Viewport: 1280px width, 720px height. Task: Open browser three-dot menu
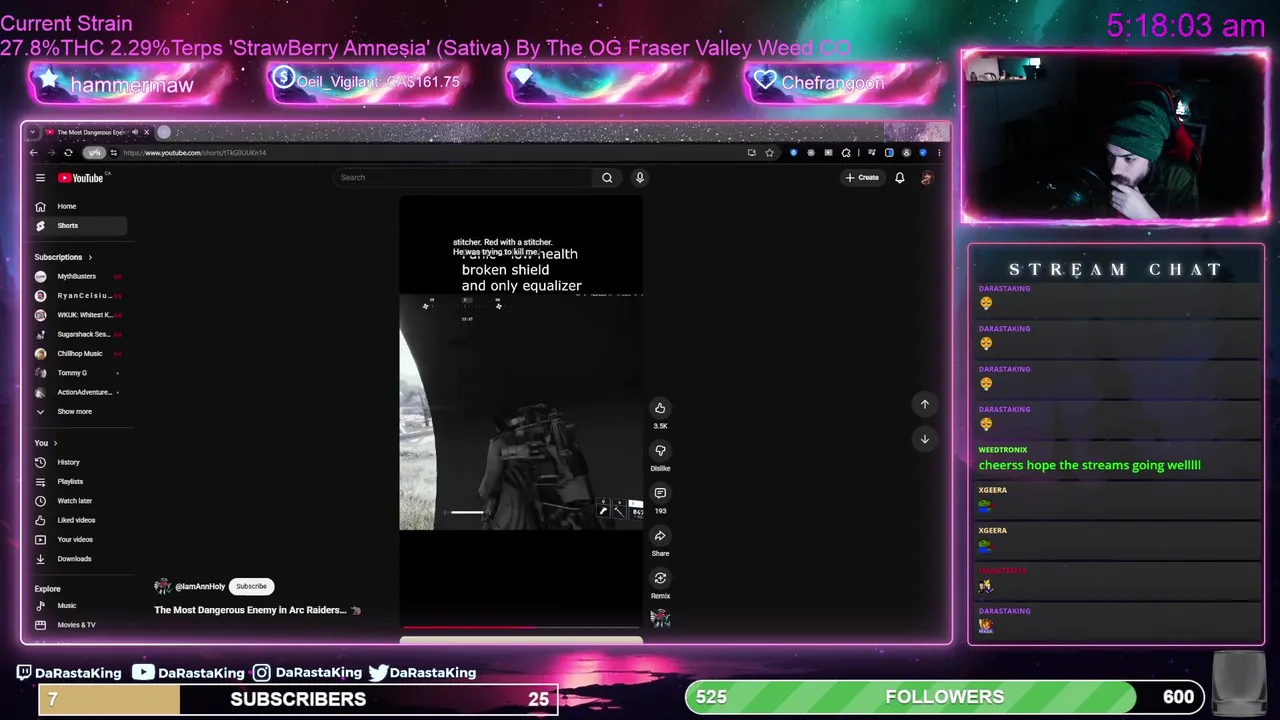[x=939, y=153]
